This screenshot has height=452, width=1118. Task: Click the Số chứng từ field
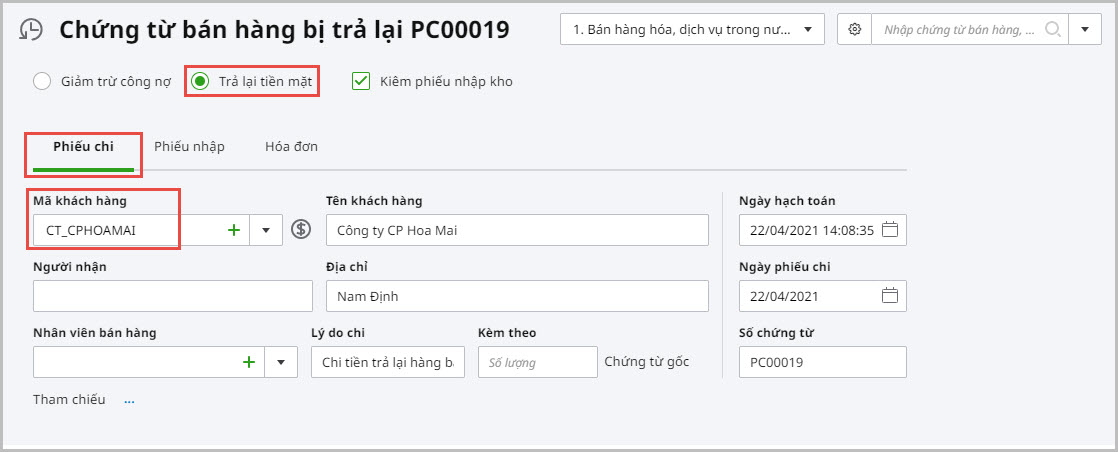pos(822,362)
